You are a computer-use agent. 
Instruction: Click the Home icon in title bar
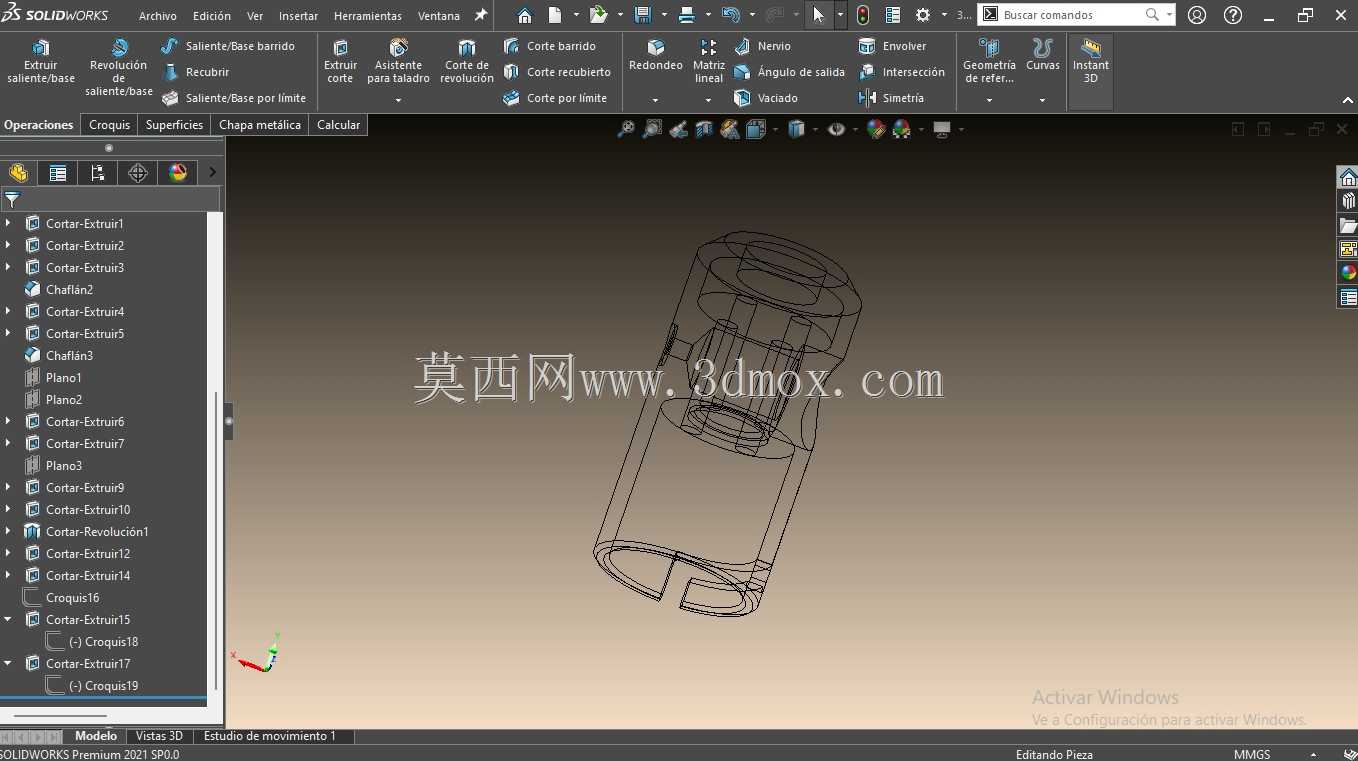pyautogui.click(x=525, y=15)
